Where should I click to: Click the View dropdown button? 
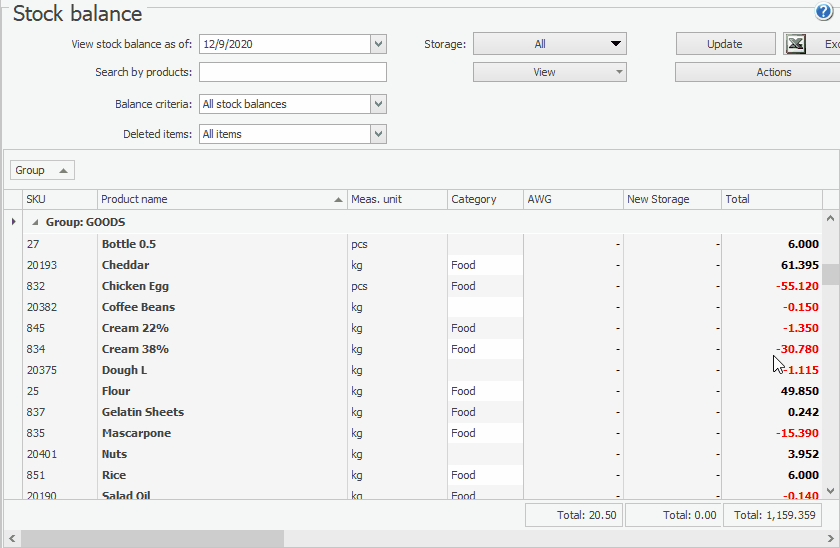pyautogui.click(x=549, y=72)
